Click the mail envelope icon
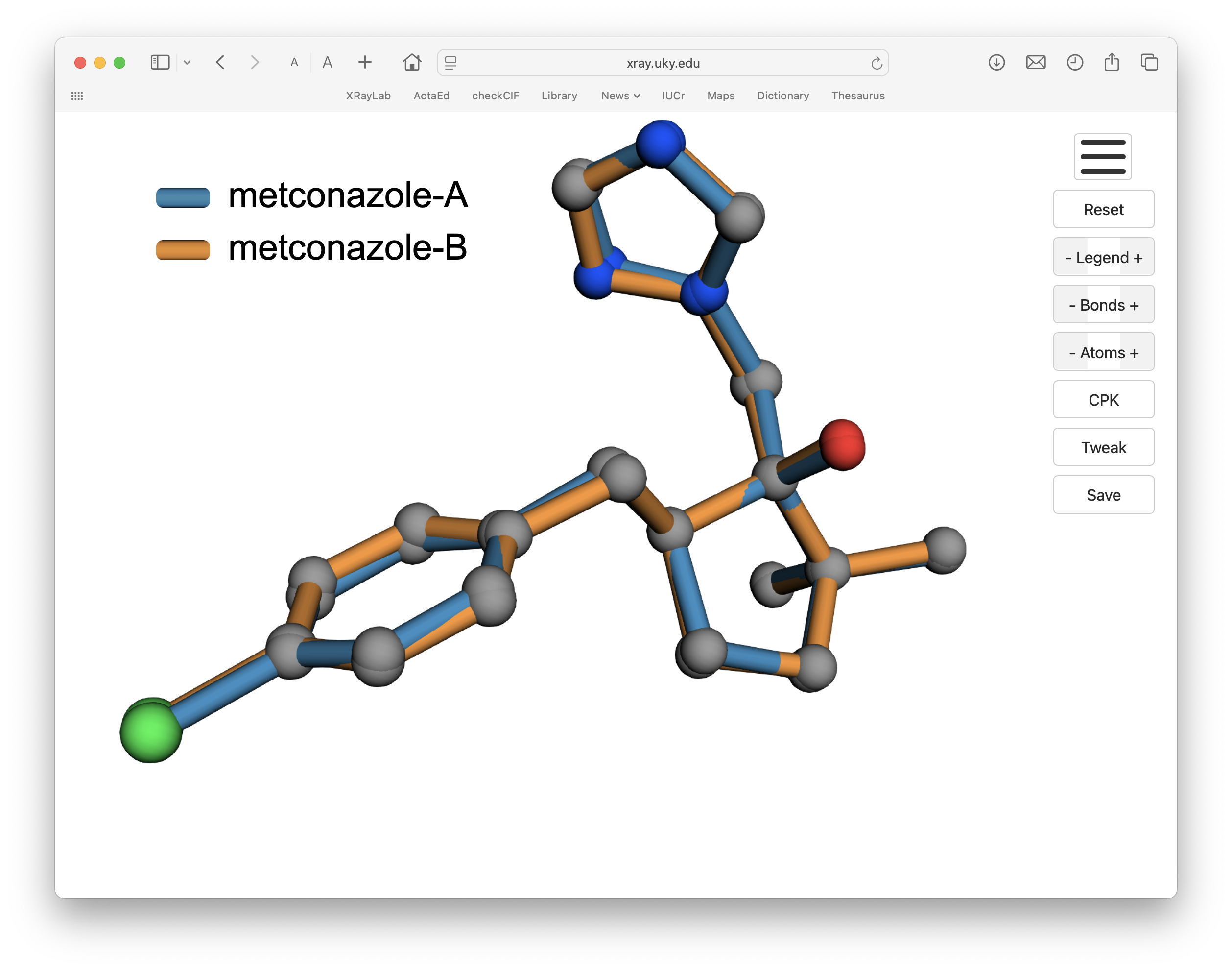This screenshot has width=1232, height=971. [1035, 63]
